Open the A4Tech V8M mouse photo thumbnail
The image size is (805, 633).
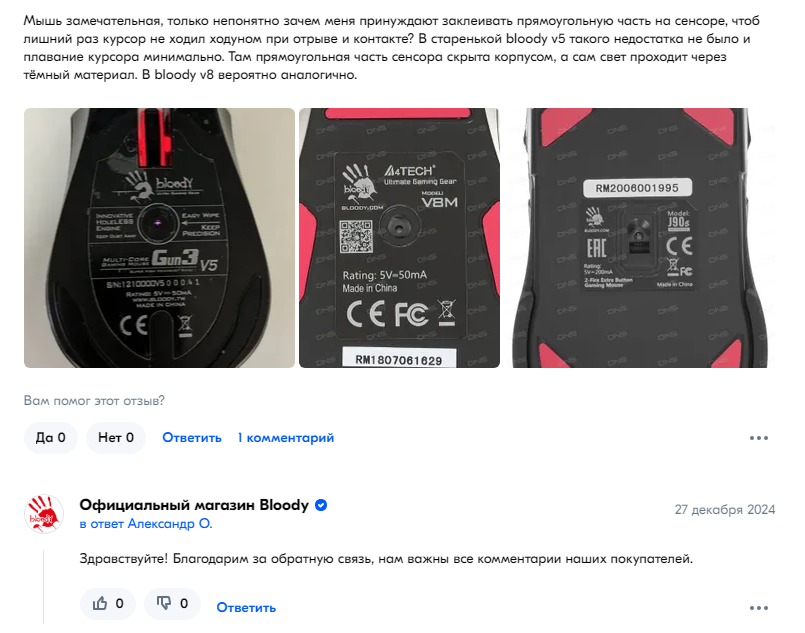(399, 238)
